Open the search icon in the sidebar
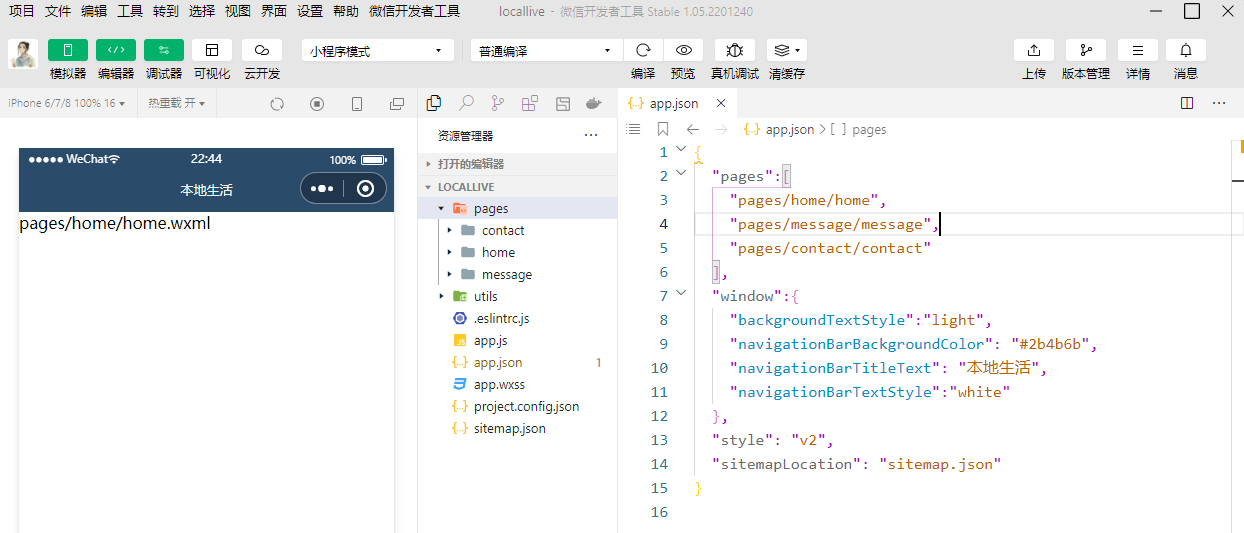The width and height of the screenshot is (1244, 533). (x=466, y=103)
